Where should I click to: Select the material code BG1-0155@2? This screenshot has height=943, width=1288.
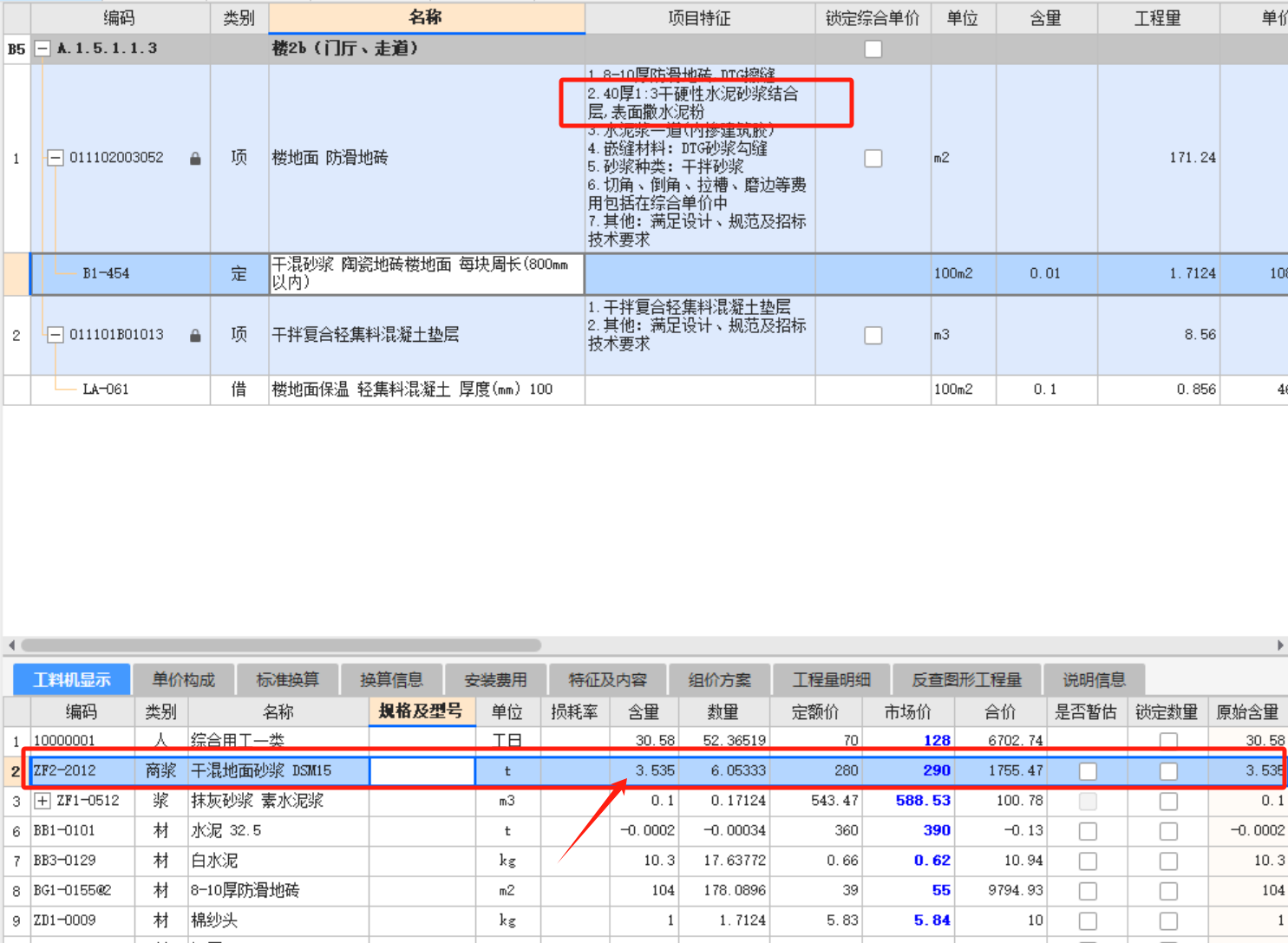click(x=73, y=890)
